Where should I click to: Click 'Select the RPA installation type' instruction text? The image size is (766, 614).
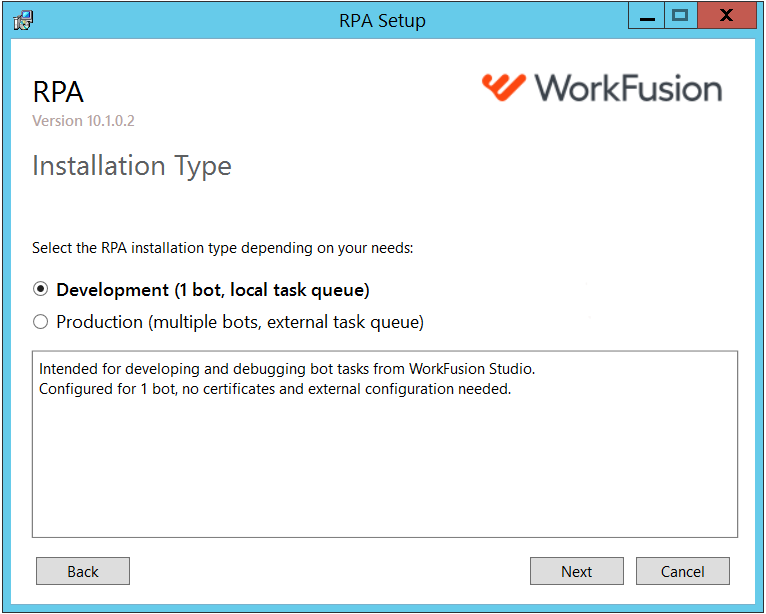[x=223, y=248]
